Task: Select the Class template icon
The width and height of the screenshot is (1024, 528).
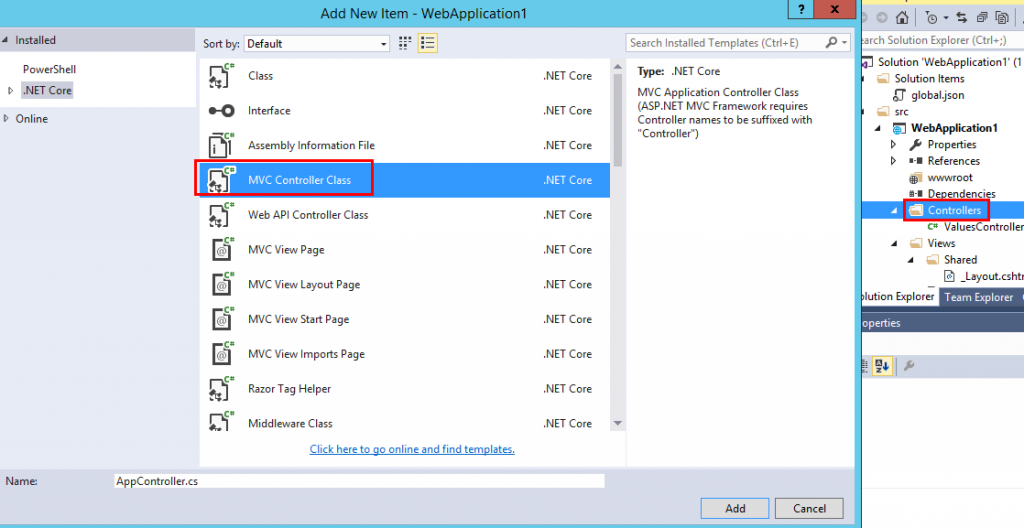Action: pyautogui.click(x=221, y=76)
